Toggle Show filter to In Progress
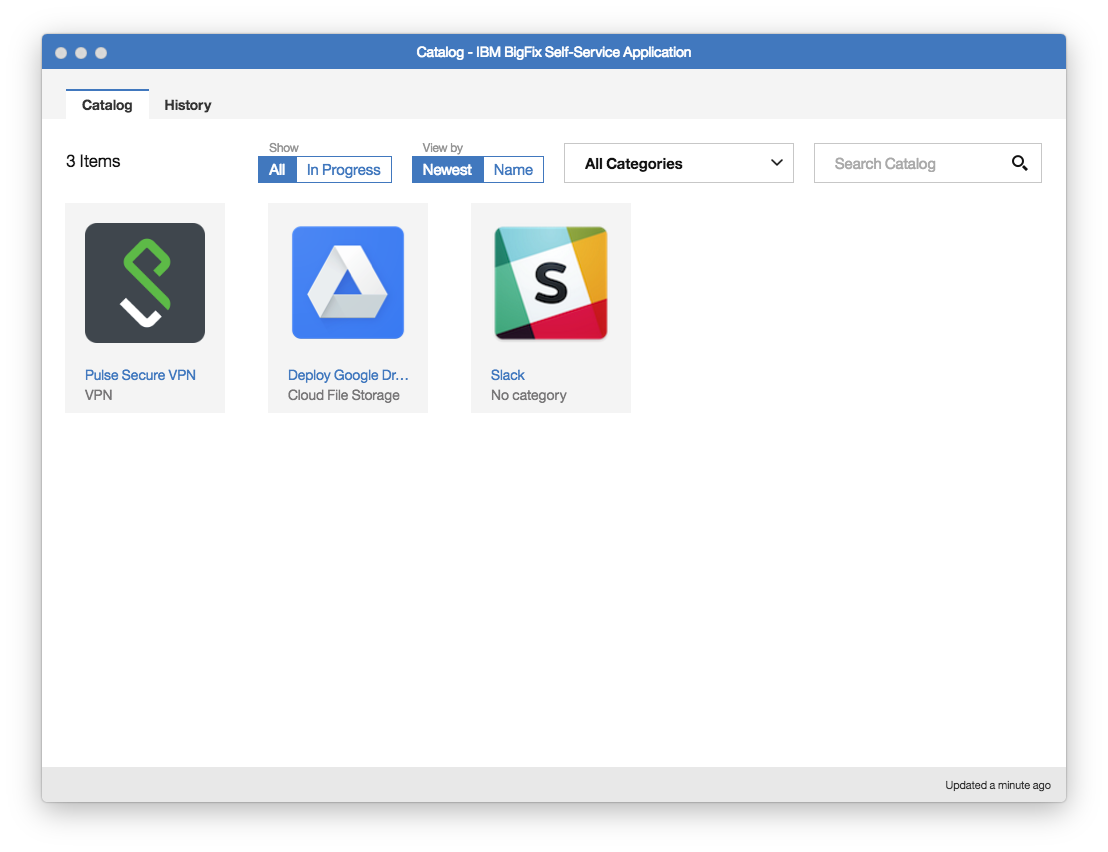The image size is (1108, 852). 343,170
